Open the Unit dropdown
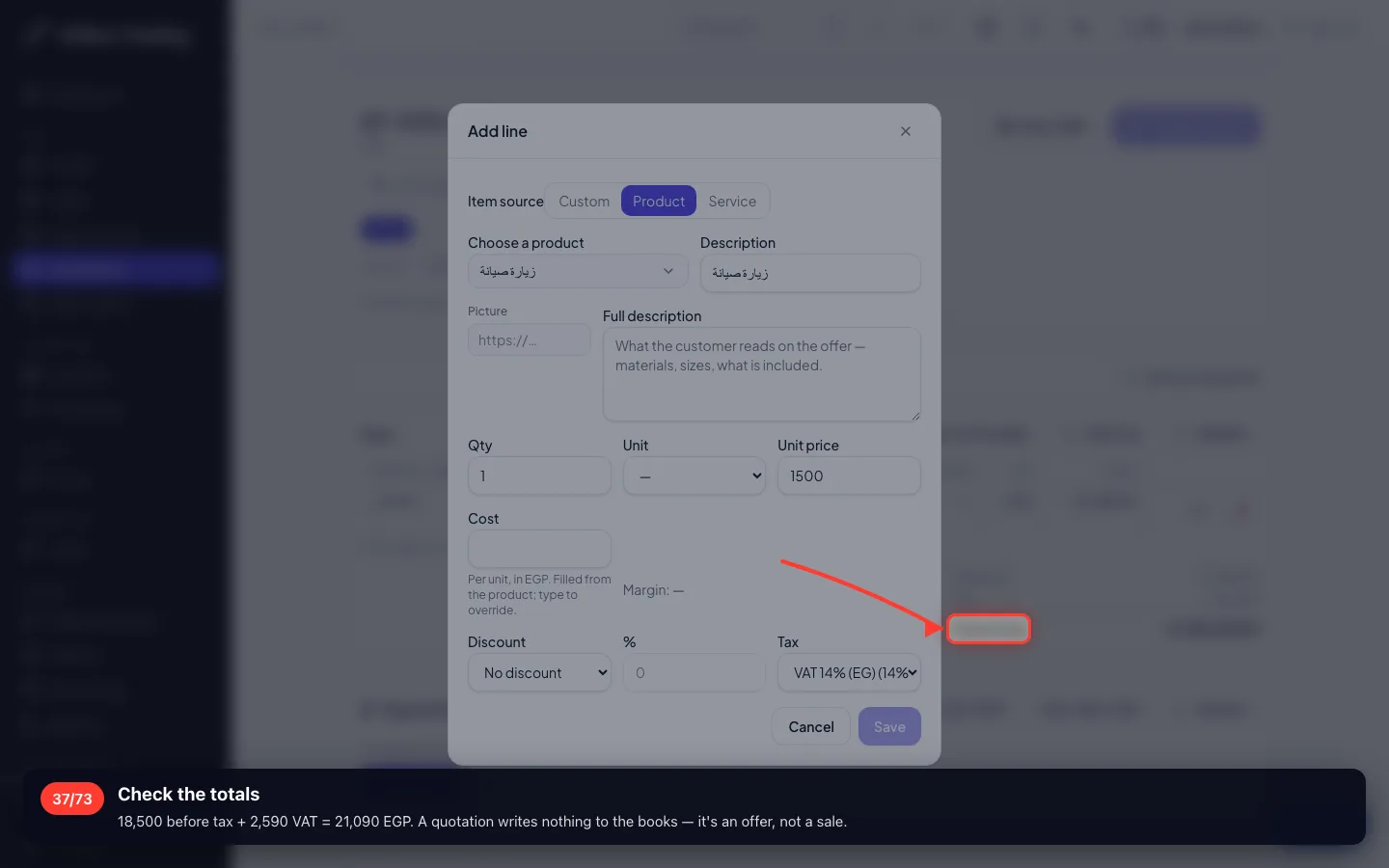 (x=694, y=475)
